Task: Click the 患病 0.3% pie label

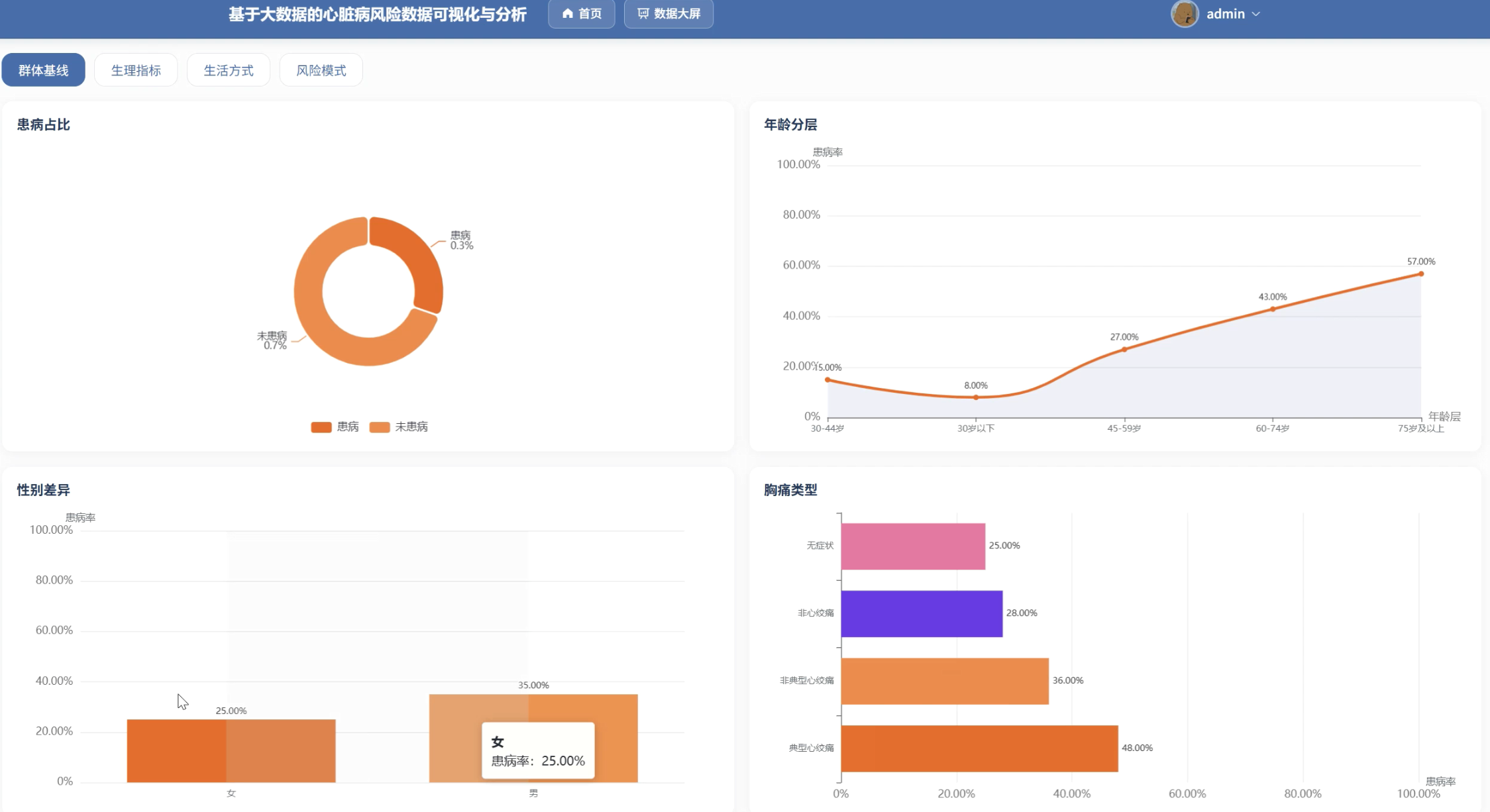Action: point(462,240)
